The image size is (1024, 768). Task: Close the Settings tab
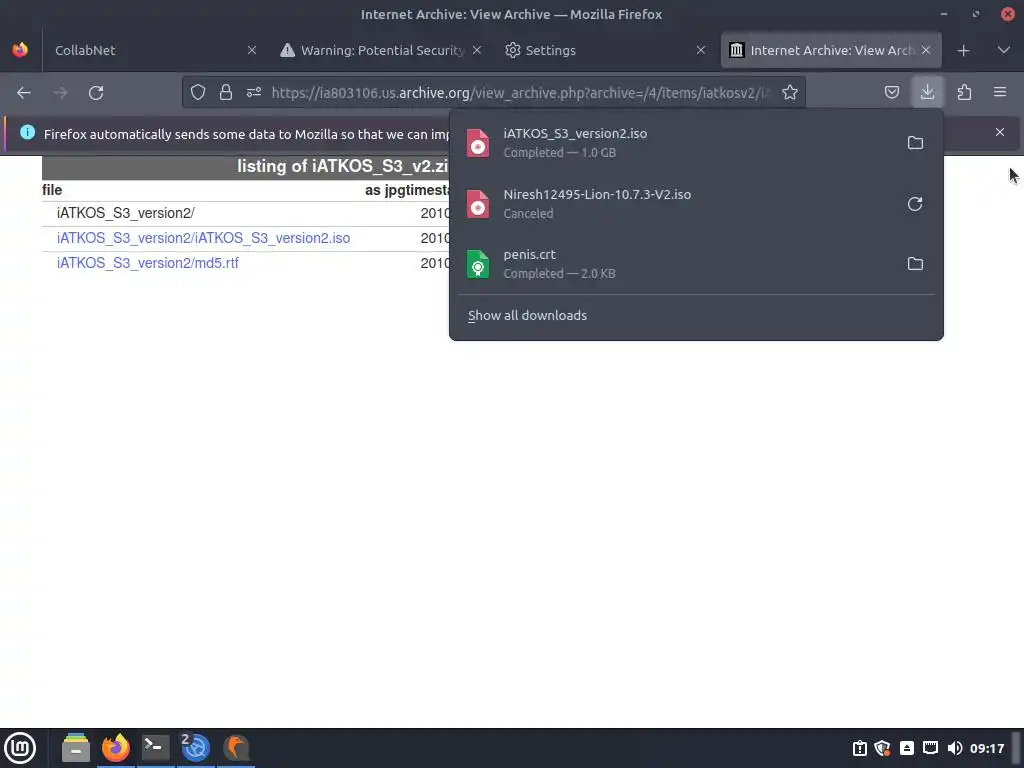click(x=701, y=50)
